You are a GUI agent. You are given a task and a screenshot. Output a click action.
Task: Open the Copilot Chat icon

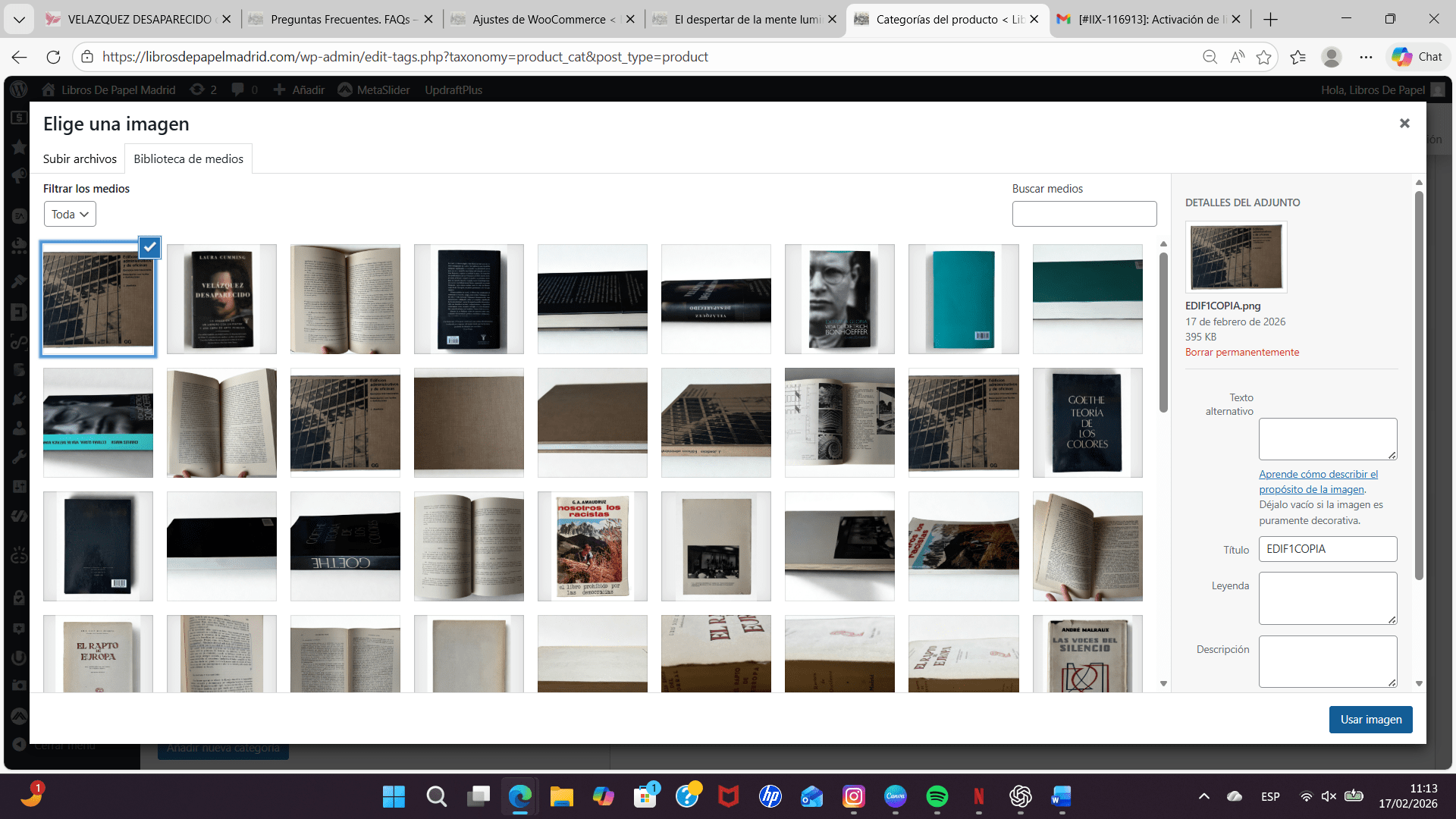point(1417,57)
